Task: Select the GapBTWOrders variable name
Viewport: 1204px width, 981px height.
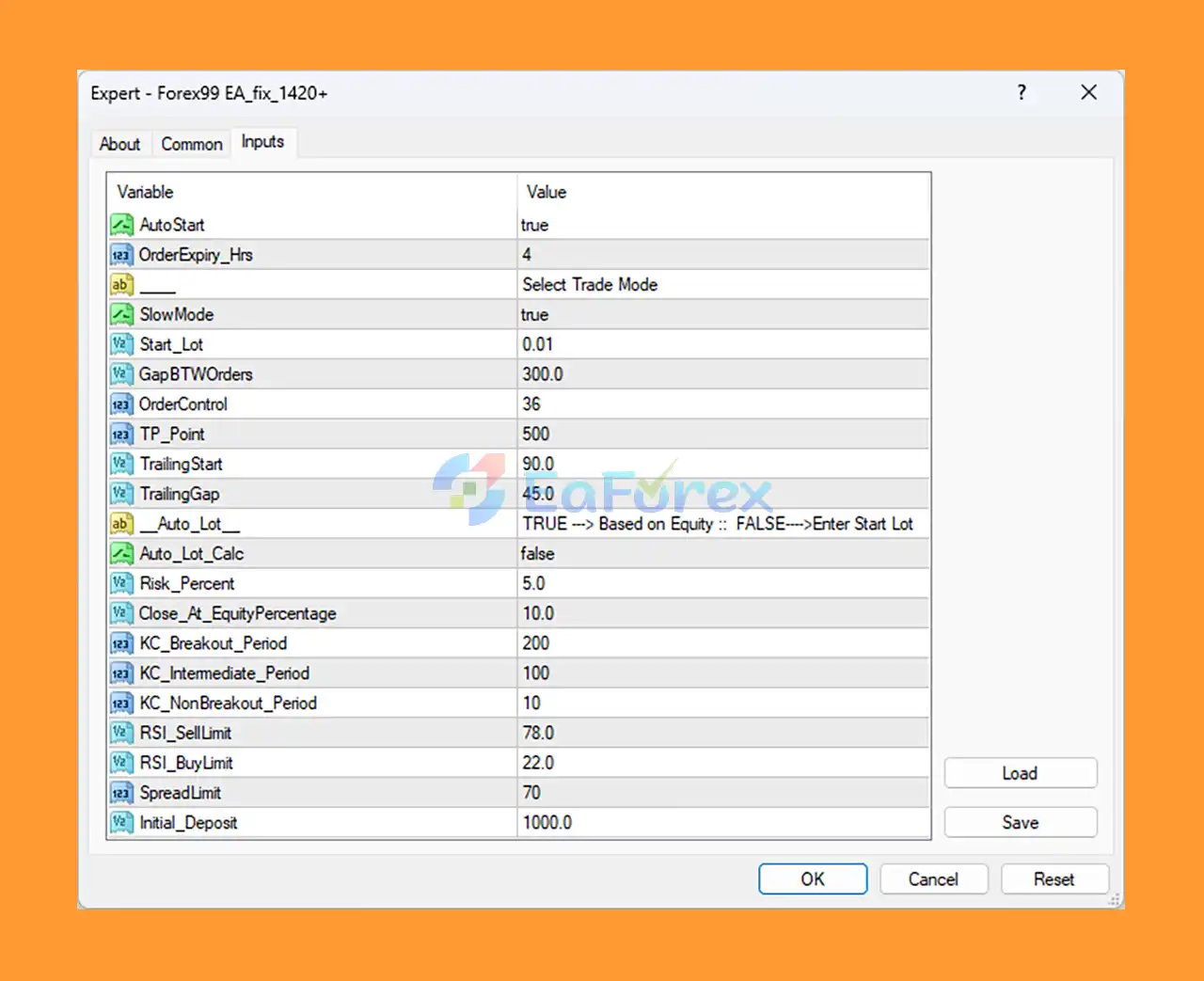Action: tap(196, 374)
